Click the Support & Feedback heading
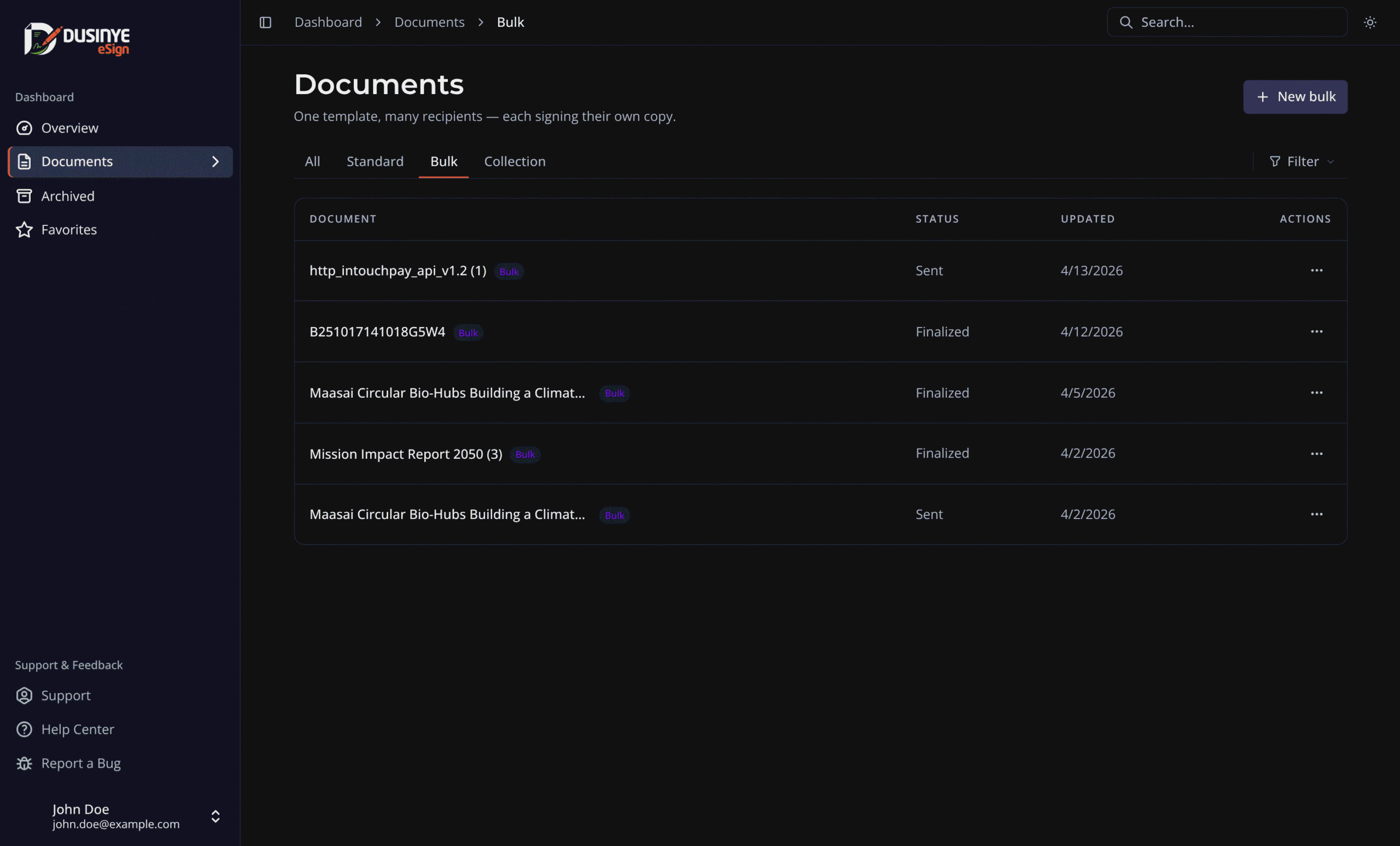Viewport: 1400px width, 846px height. [69, 665]
